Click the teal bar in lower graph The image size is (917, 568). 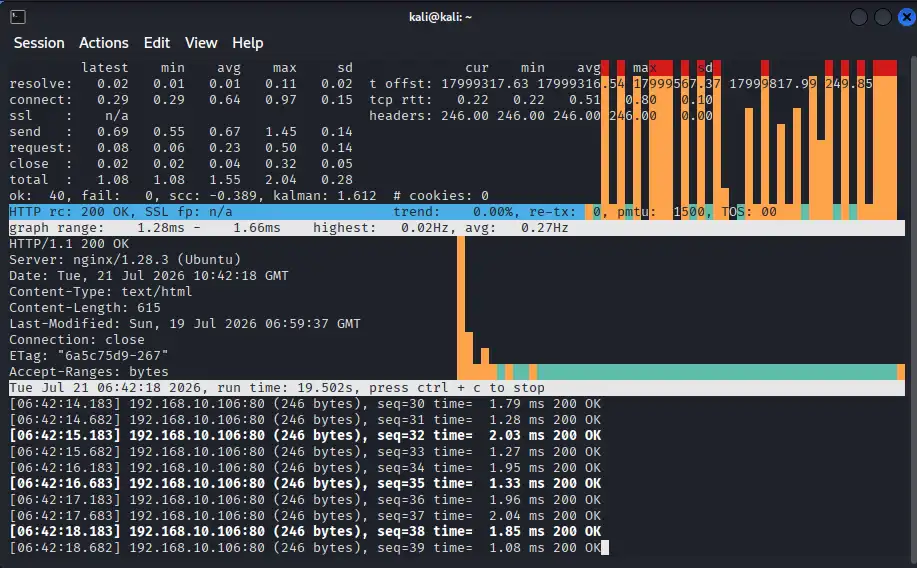tap(717, 371)
